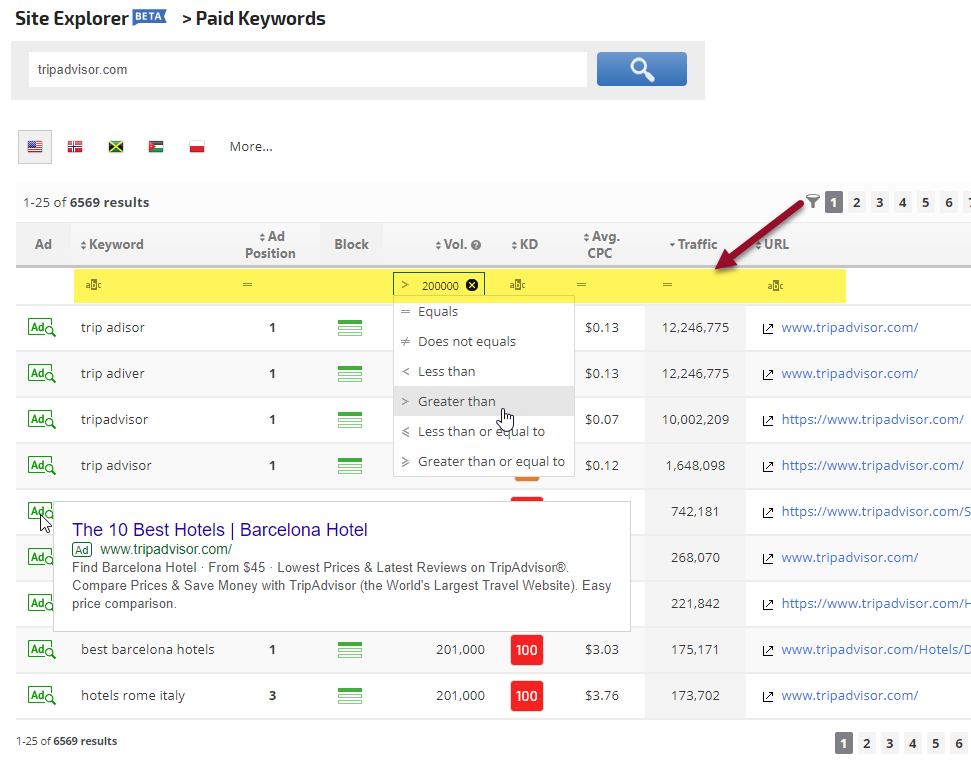
Task: Open Ad preview for hotels rome italy
Action: point(42,695)
